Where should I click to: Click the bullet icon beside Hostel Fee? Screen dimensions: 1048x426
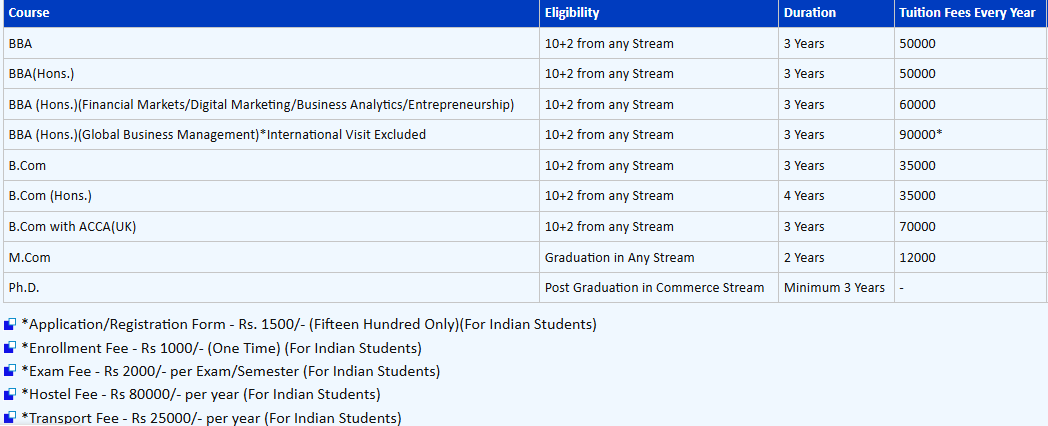pyautogui.click(x=10, y=394)
